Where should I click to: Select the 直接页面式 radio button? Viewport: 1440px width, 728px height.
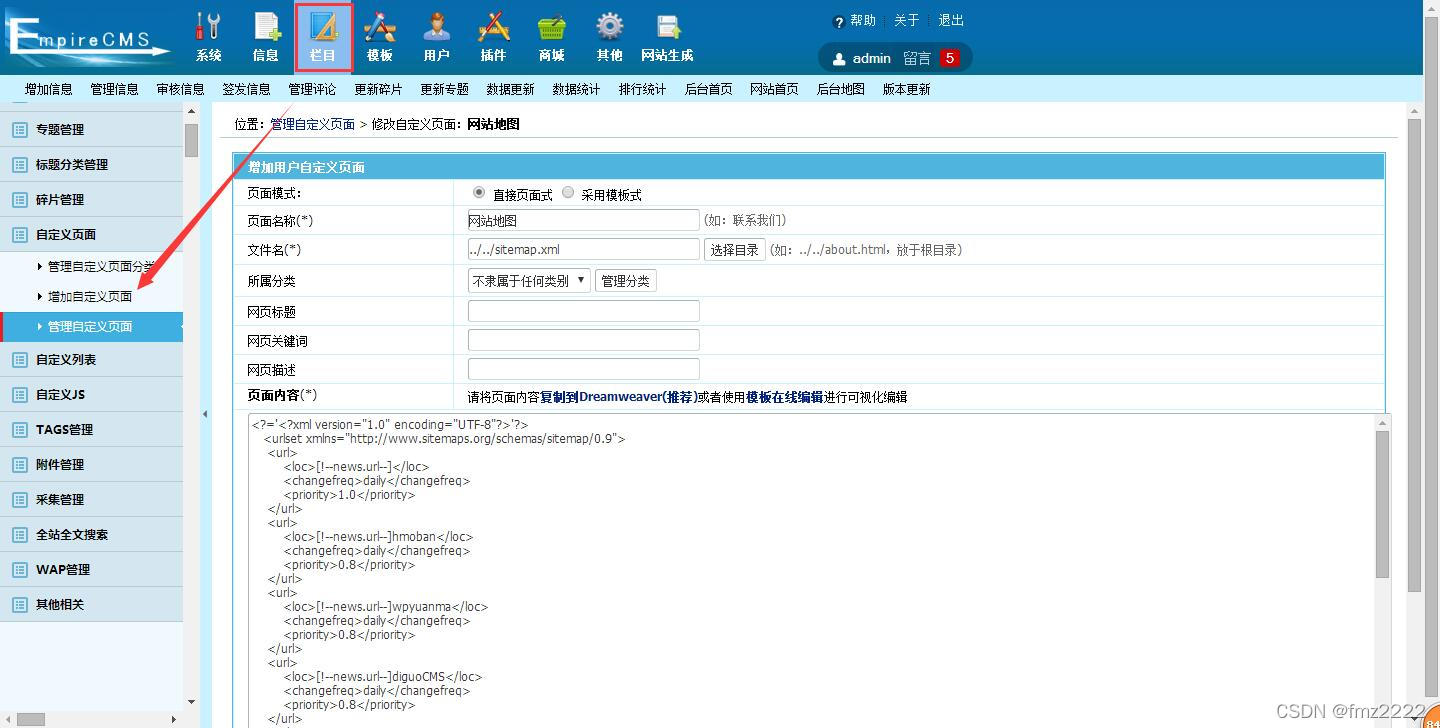tap(479, 192)
